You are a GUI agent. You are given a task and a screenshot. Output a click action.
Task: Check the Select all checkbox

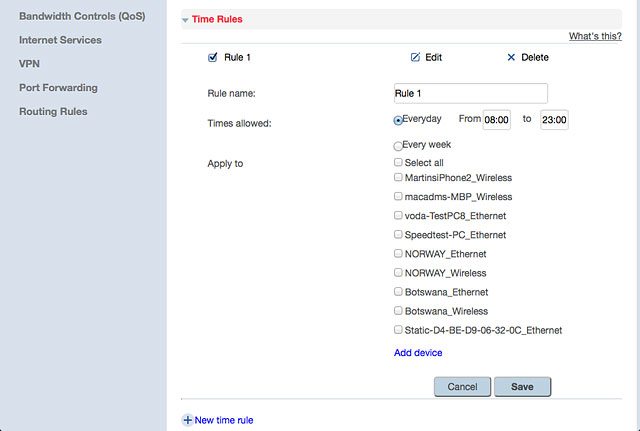pyautogui.click(x=398, y=162)
